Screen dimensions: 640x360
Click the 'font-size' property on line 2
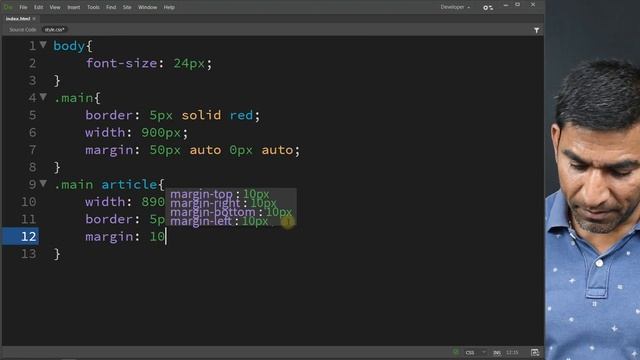click(122, 63)
